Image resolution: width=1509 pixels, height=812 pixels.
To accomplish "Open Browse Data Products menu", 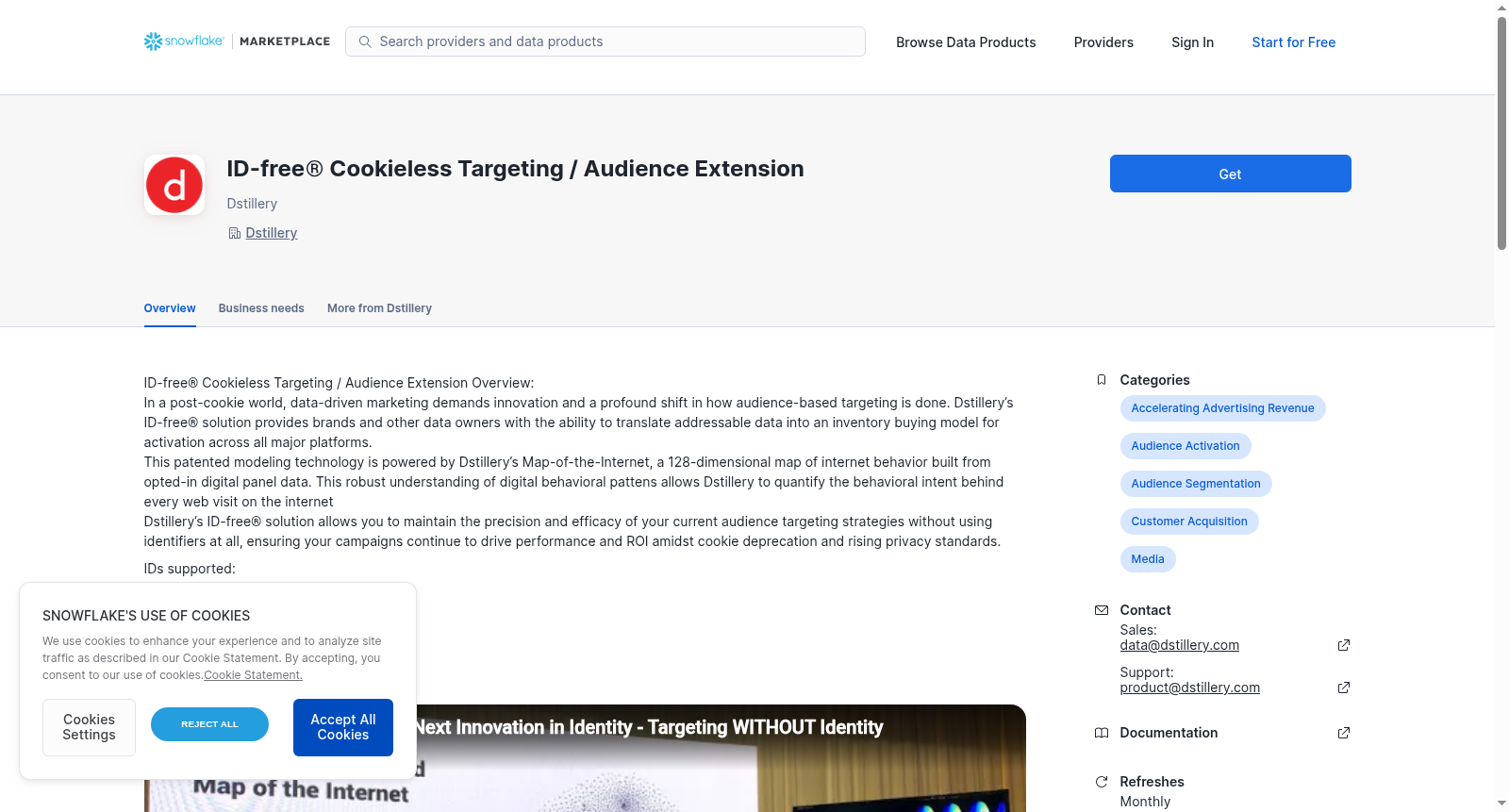I will 966,42.
